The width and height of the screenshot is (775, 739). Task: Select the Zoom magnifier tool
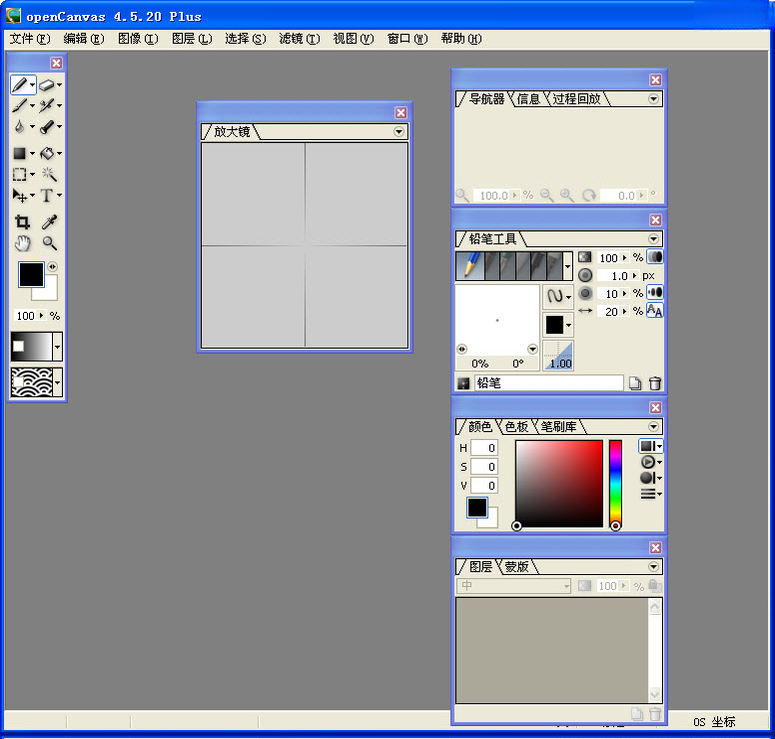coord(49,243)
